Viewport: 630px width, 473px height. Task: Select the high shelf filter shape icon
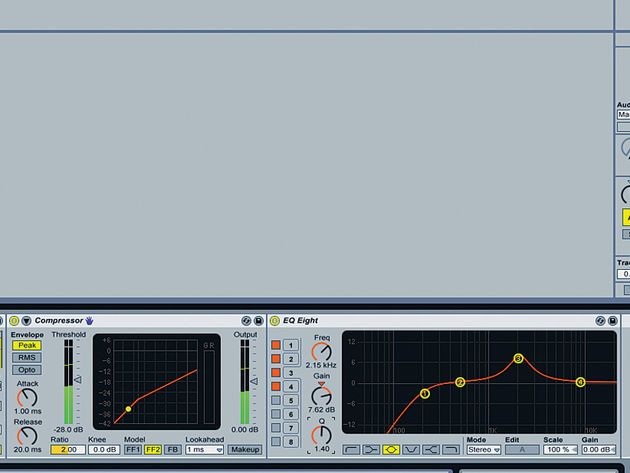(431, 450)
